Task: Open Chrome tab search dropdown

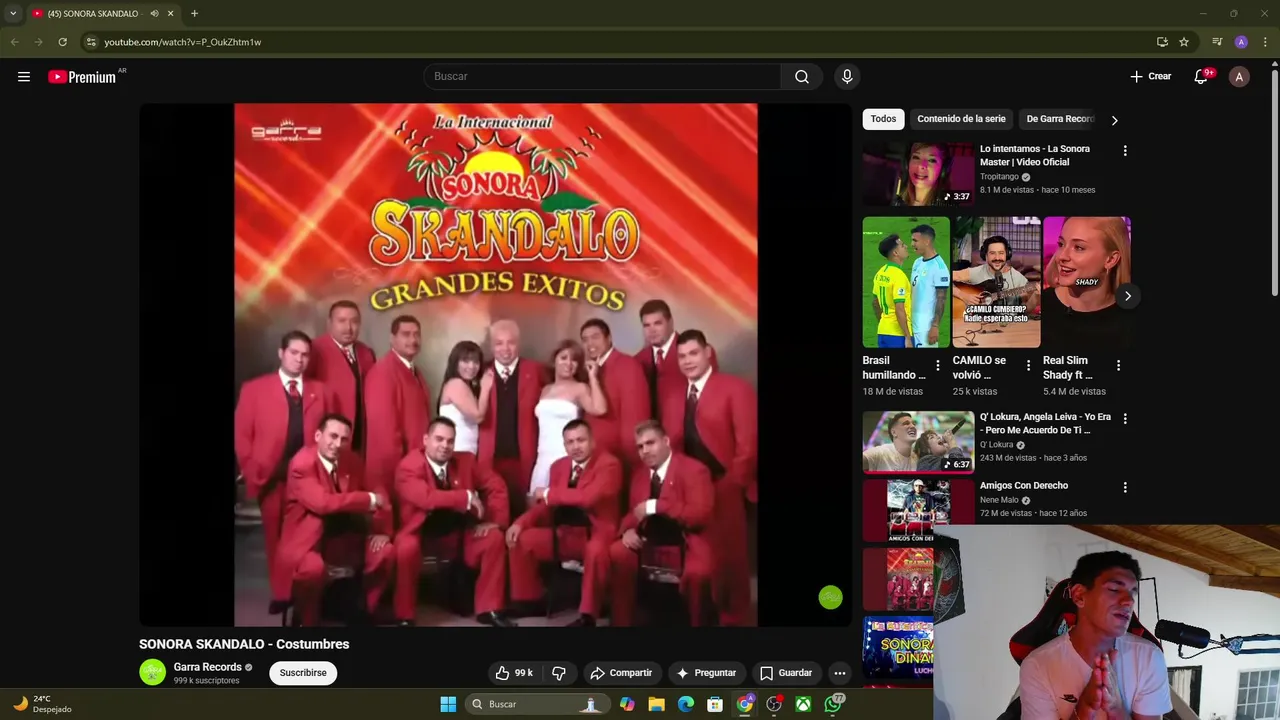Action: (x=13, y=14)
